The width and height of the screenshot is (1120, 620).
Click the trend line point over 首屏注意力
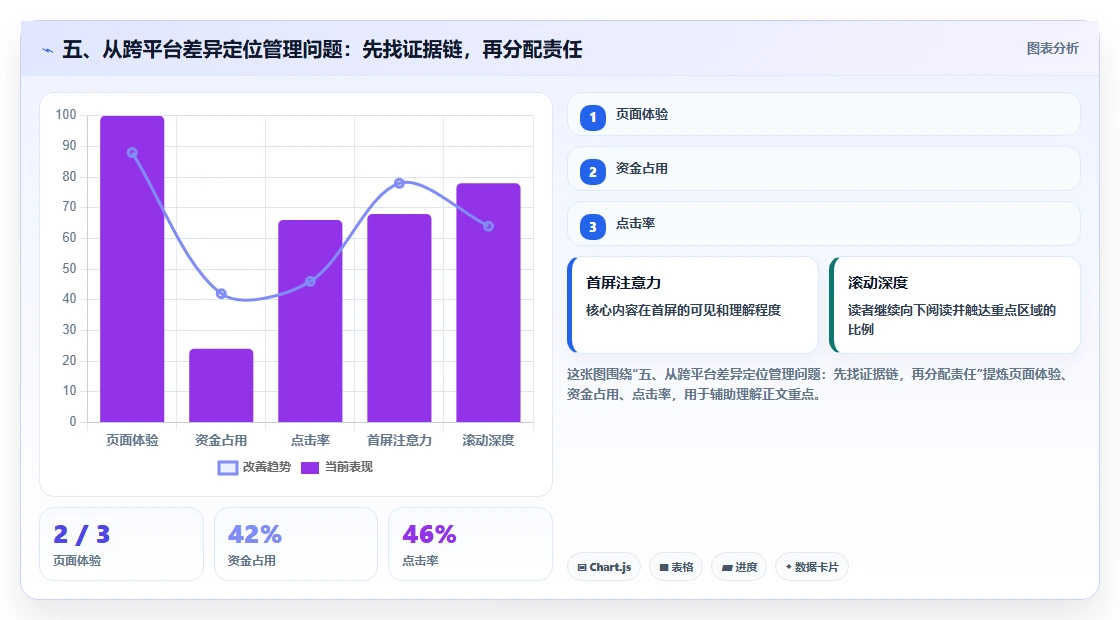pos(399,184)
